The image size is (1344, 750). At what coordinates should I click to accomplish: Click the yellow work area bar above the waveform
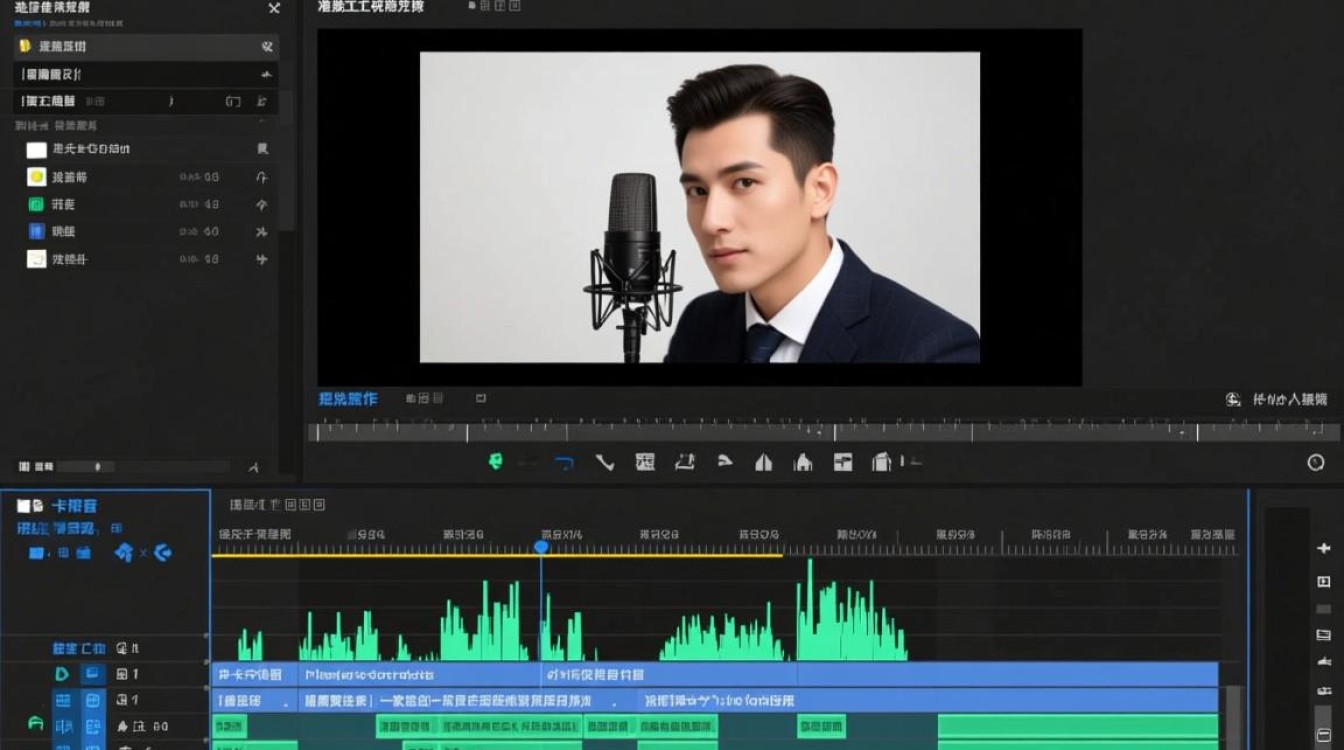point(497,556)
